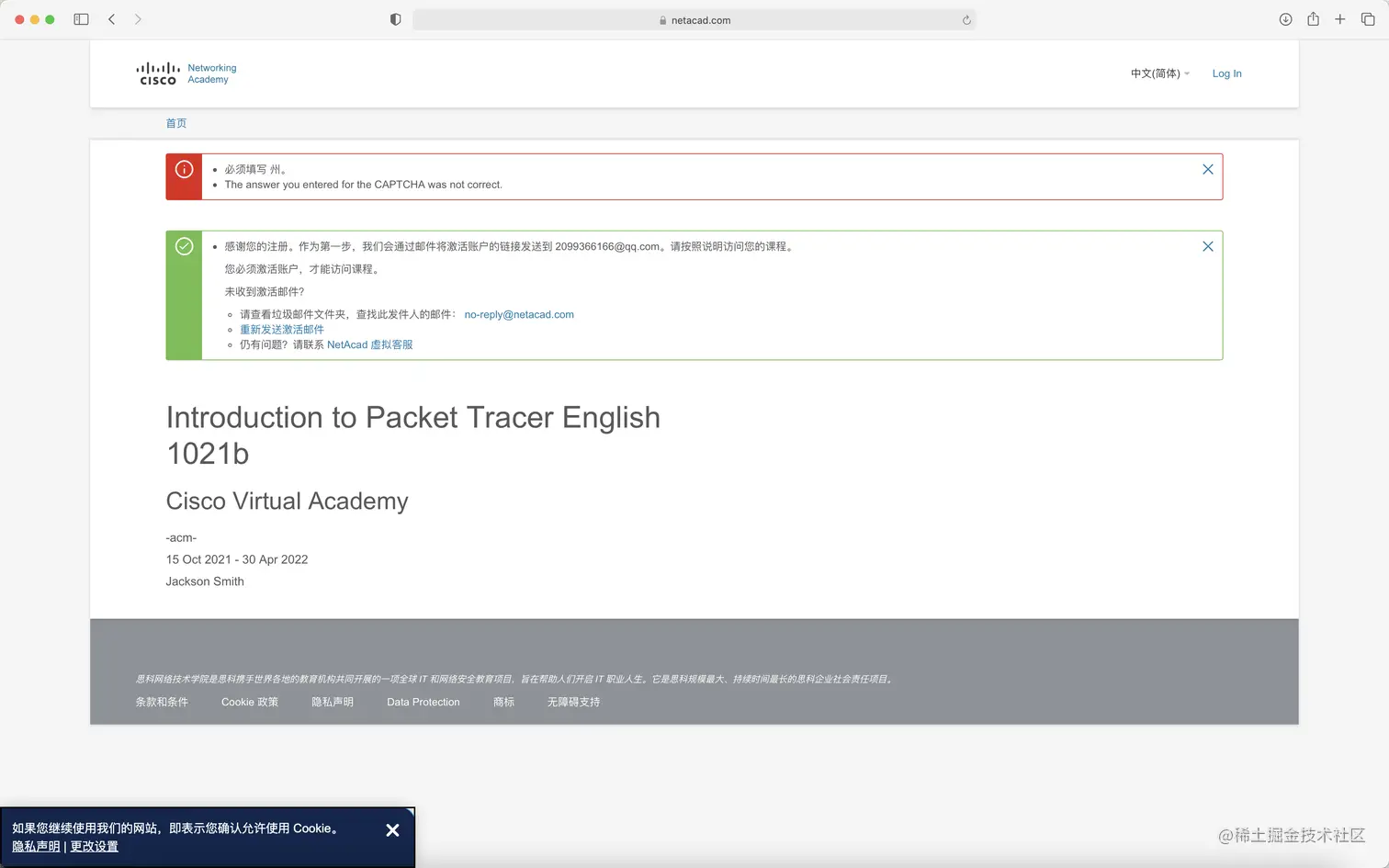Open the downloads icon in Safari toolbar
The height and width of the screenshot is (868, 1389).
coord(1285,19)
